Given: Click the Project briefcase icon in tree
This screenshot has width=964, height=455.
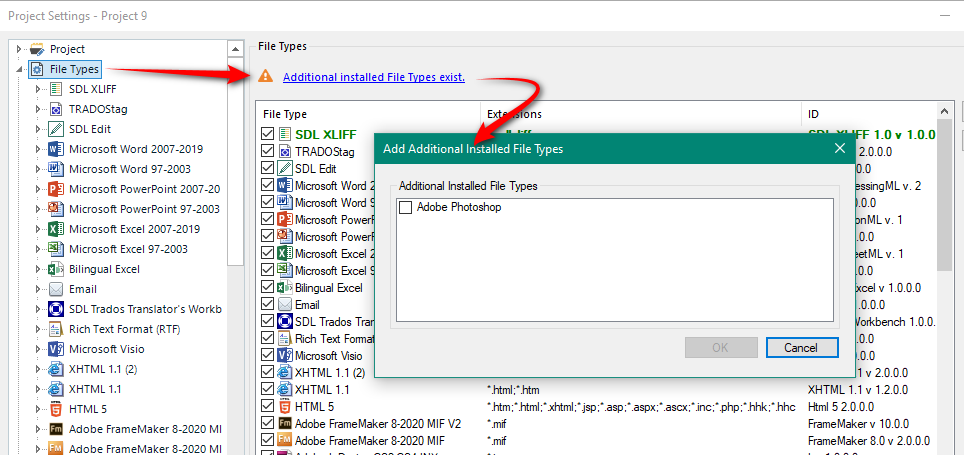Looking at the screenshot, I should click(x=37, y=49).
